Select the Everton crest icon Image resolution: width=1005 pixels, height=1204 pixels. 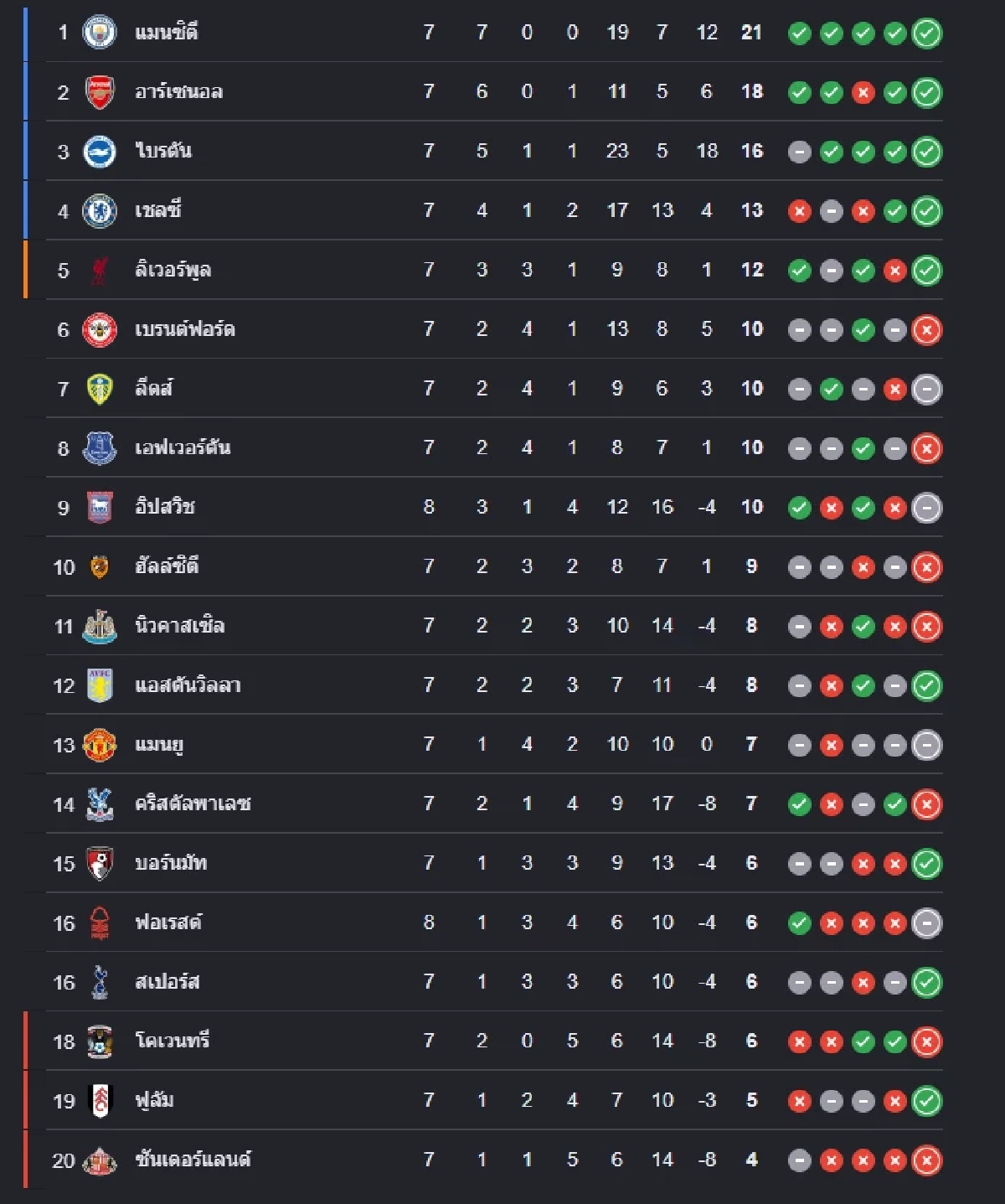click(100, 448)
